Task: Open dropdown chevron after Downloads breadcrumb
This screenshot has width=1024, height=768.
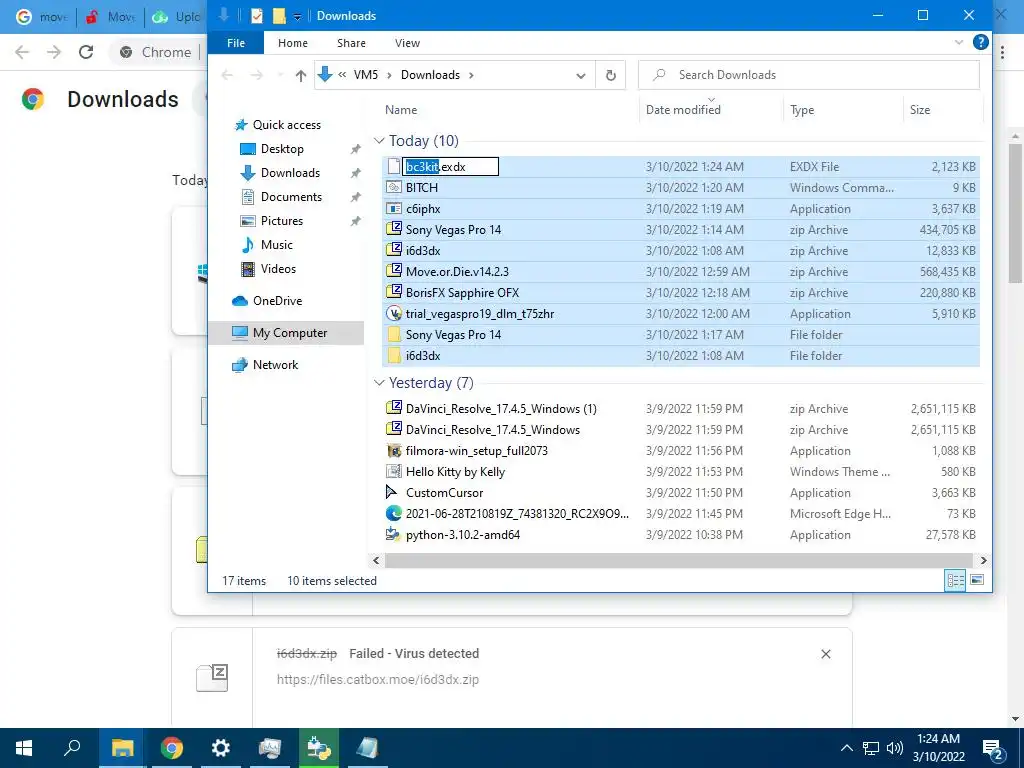Action: 472,75
